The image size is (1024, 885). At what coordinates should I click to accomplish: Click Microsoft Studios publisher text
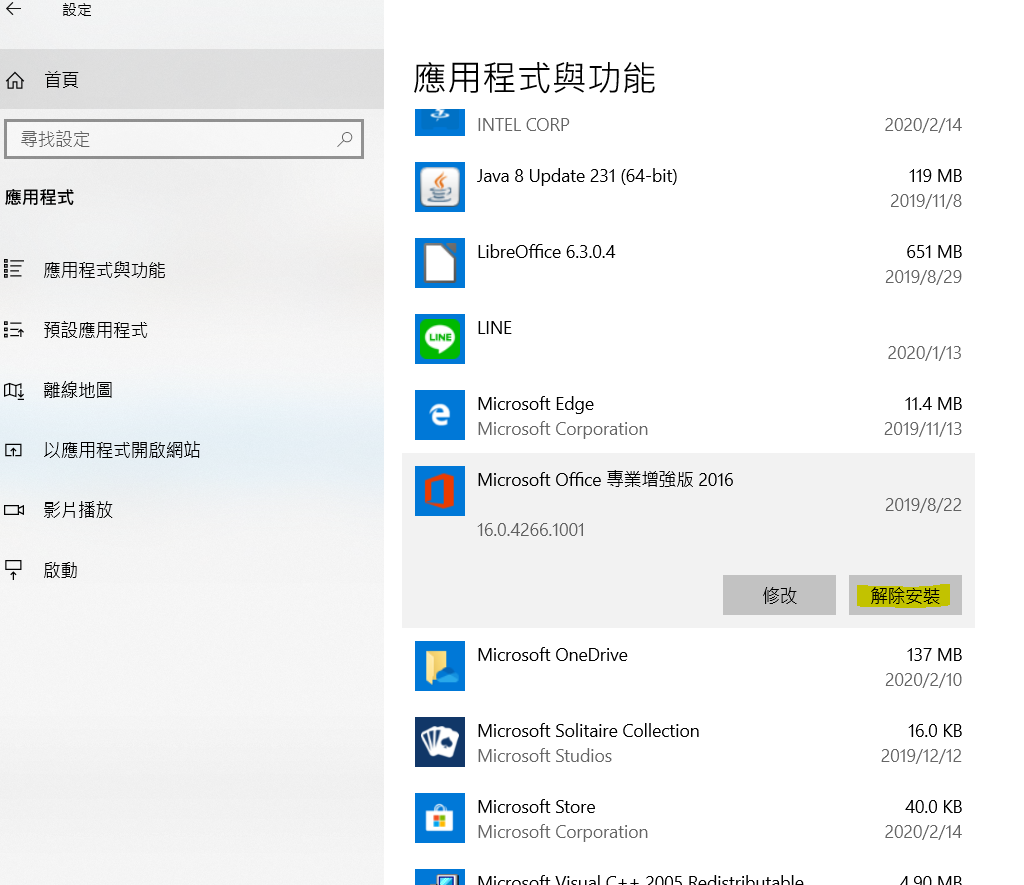[x=545, y=756]
